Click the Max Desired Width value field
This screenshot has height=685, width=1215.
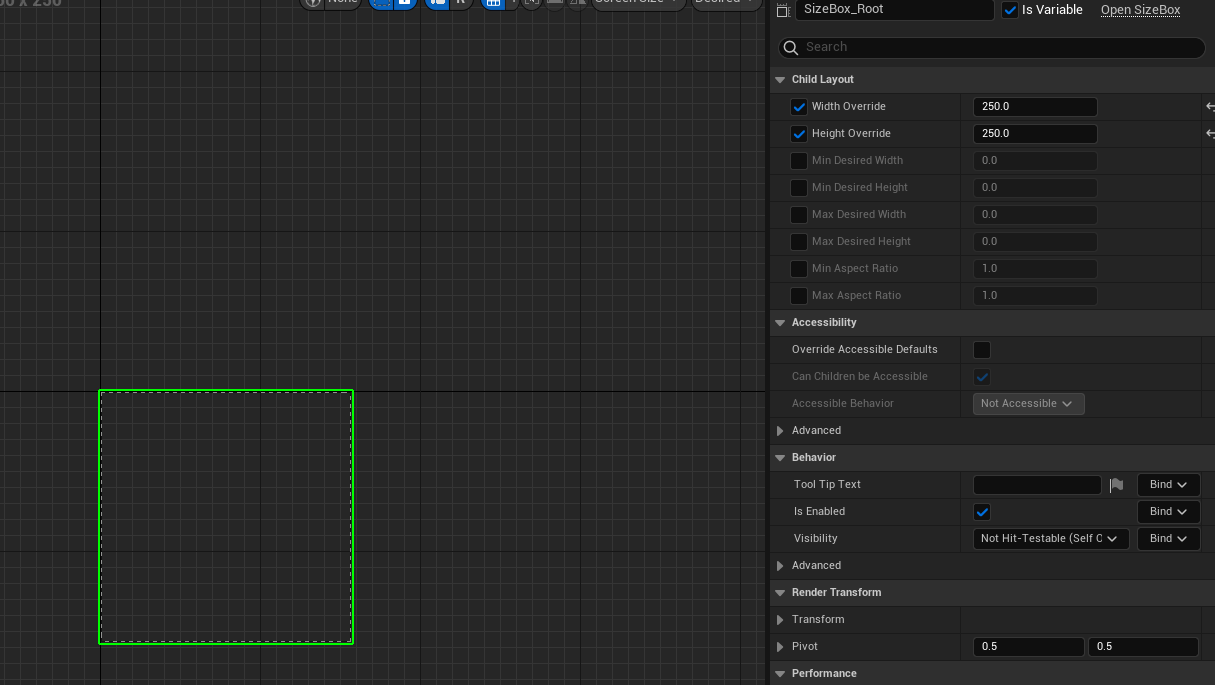click(x=1035, y=215)
